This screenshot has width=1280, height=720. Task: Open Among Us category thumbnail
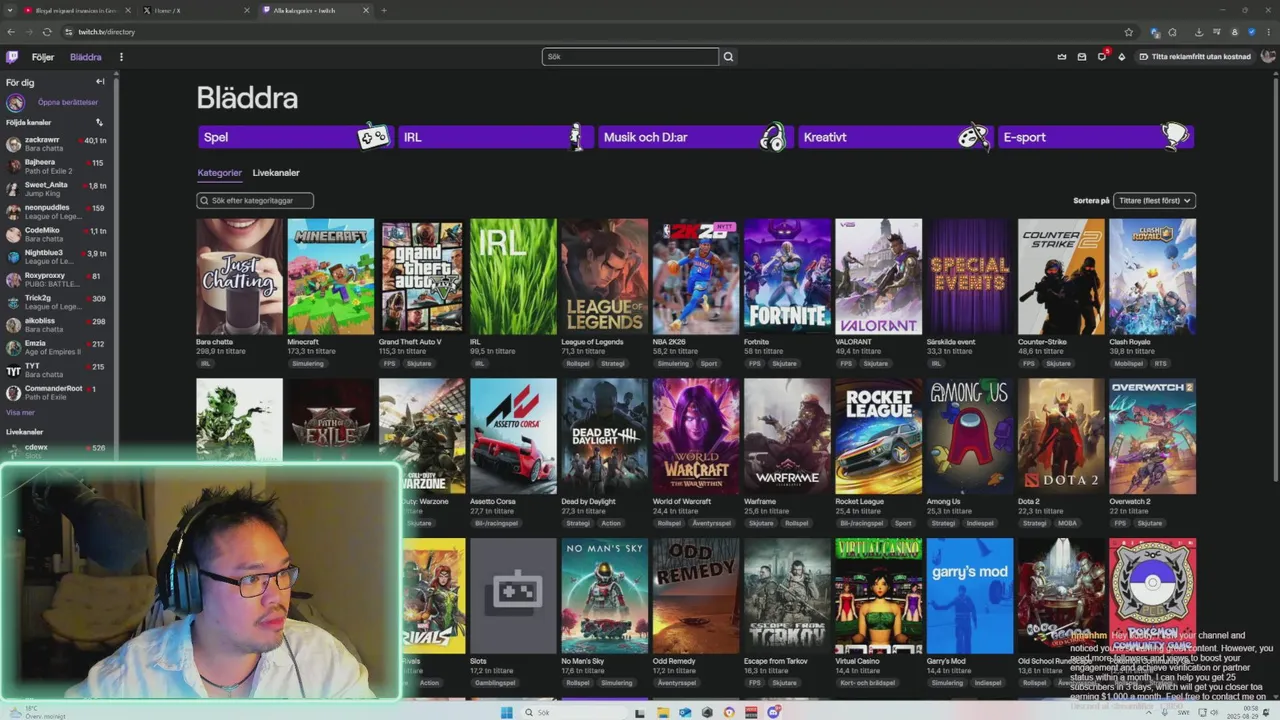pyautogui.click(x=970, y=436)
